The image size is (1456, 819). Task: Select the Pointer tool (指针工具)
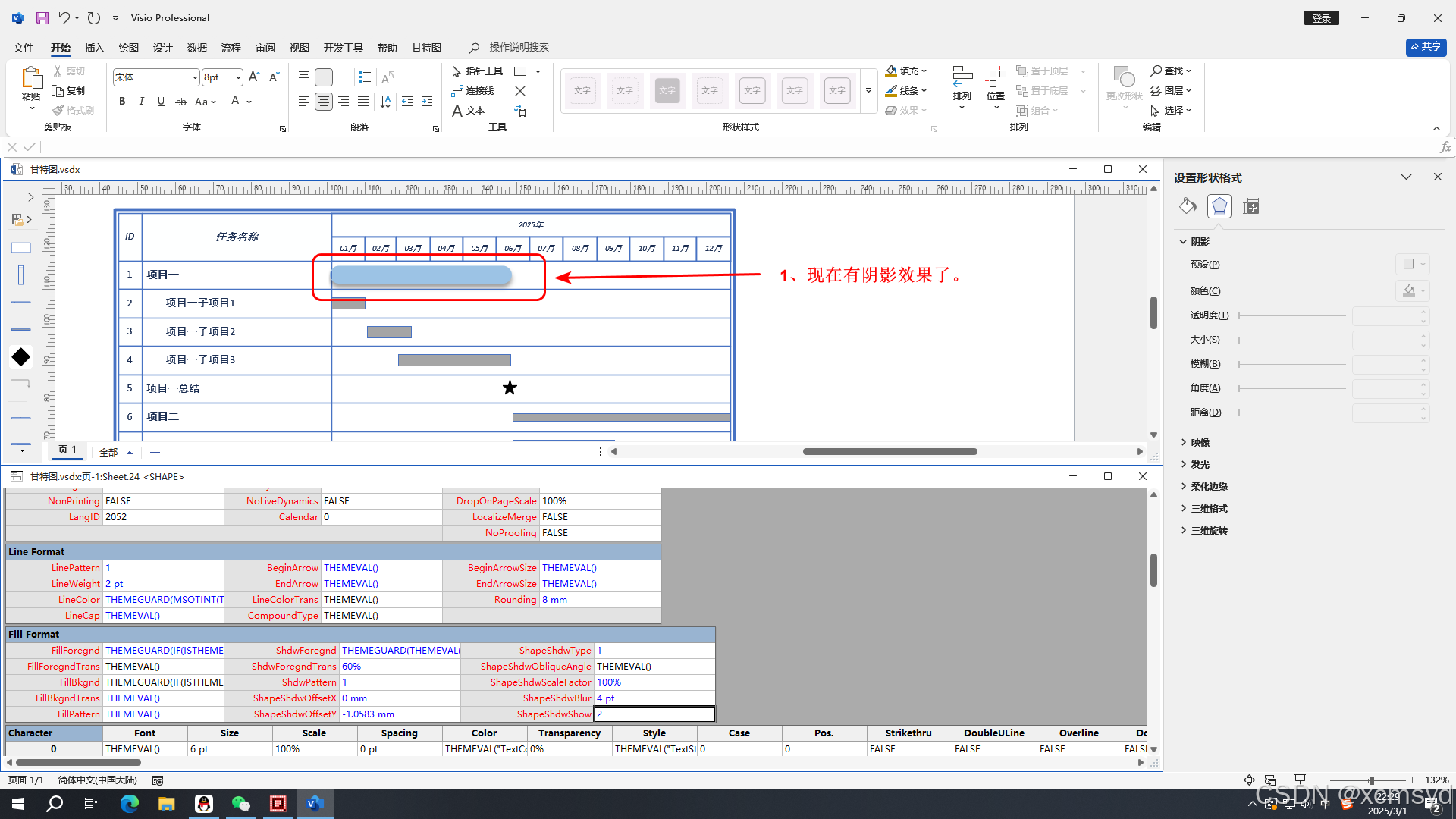[477, 71]
